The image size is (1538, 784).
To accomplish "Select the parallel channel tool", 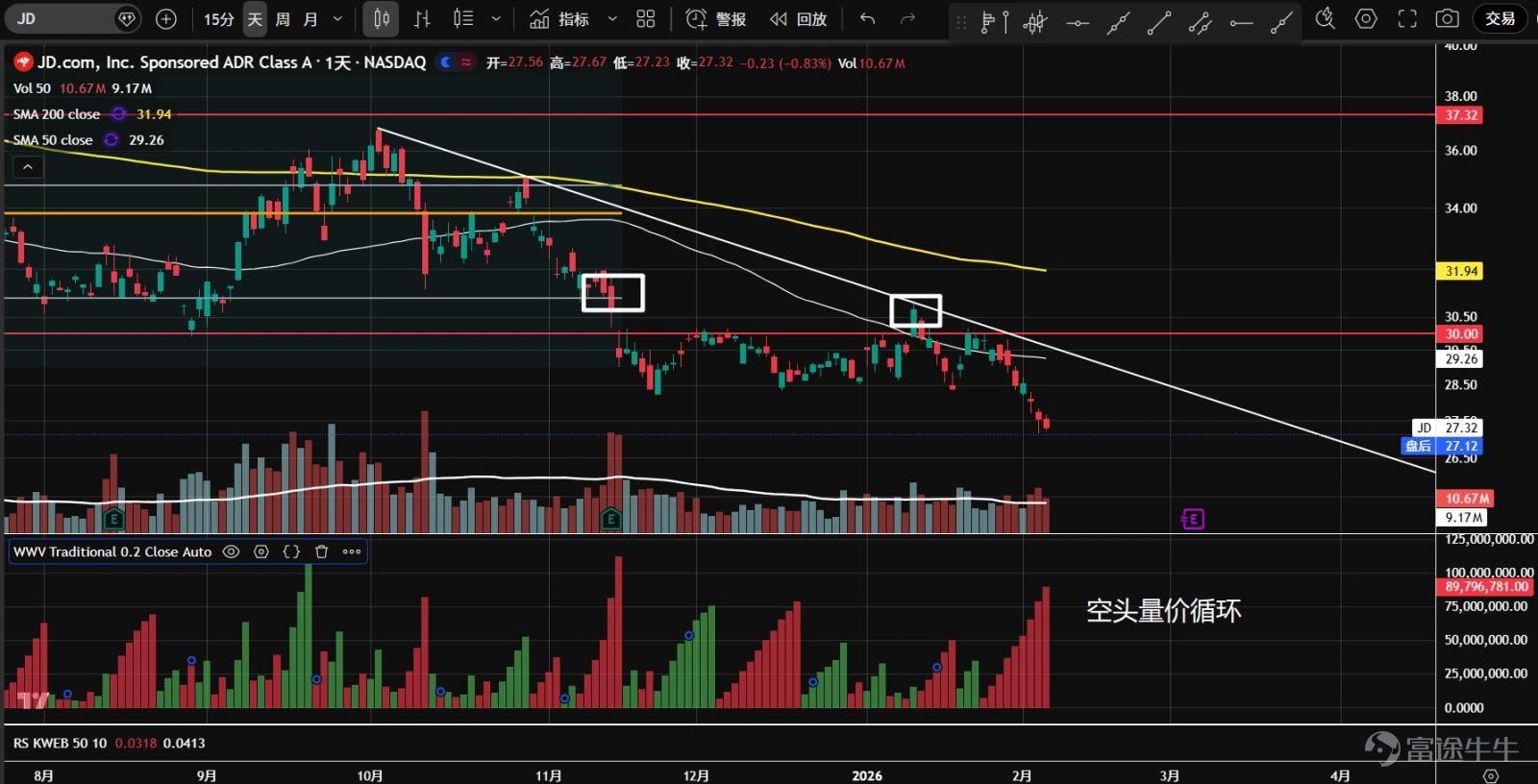I will pos(1200,21).
